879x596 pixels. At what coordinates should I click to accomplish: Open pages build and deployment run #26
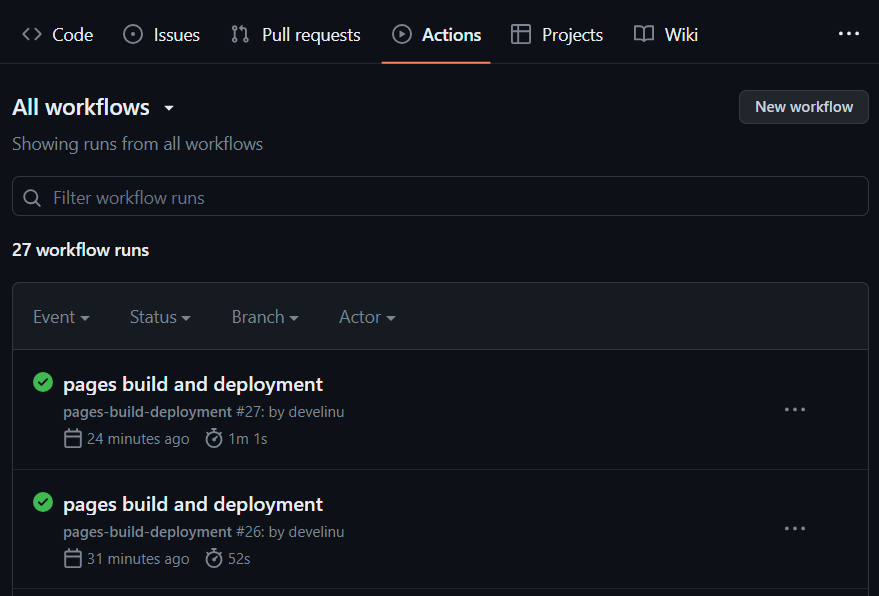pos(193,504)
